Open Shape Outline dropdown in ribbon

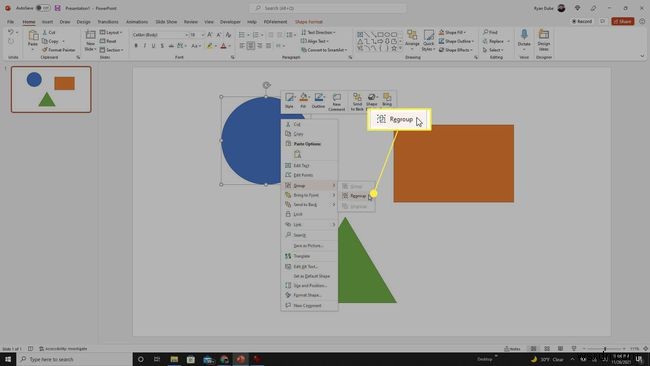[456, 41]
